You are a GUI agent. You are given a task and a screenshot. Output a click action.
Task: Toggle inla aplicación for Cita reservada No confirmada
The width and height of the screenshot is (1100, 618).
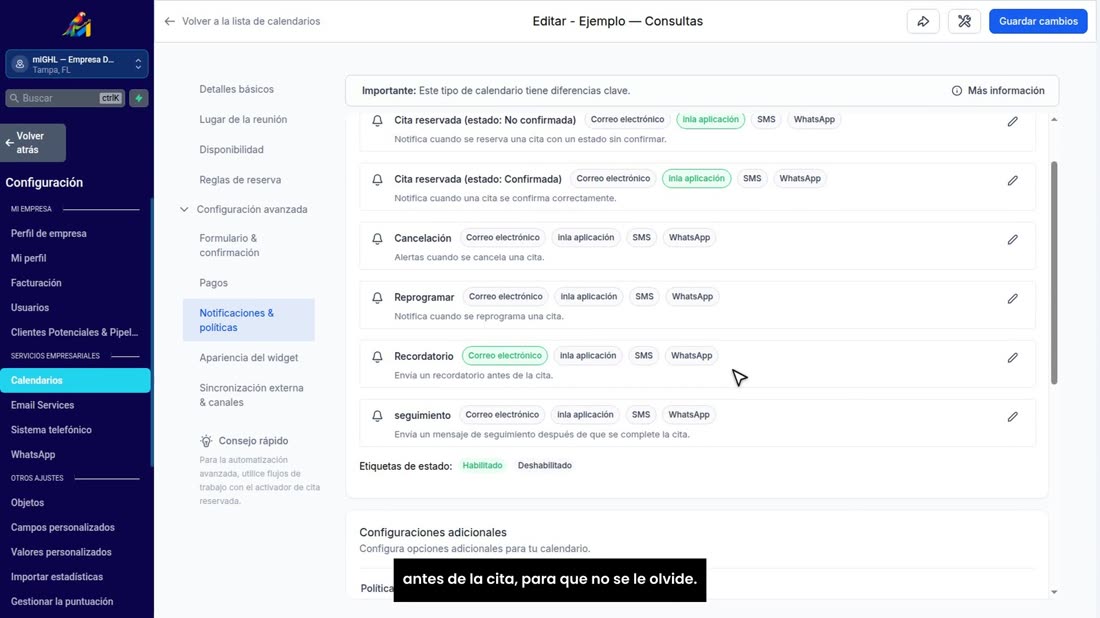point(710,119)
